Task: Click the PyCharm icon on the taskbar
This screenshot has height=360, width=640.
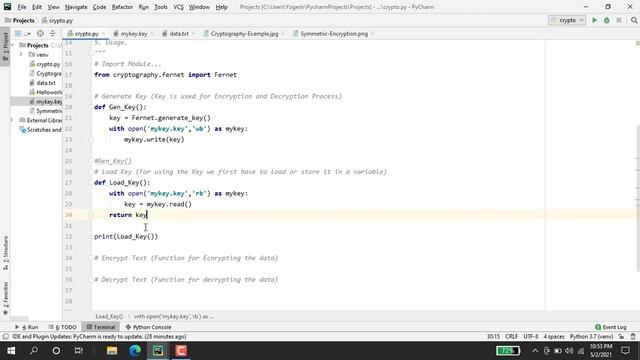Action: click(158, 351)
